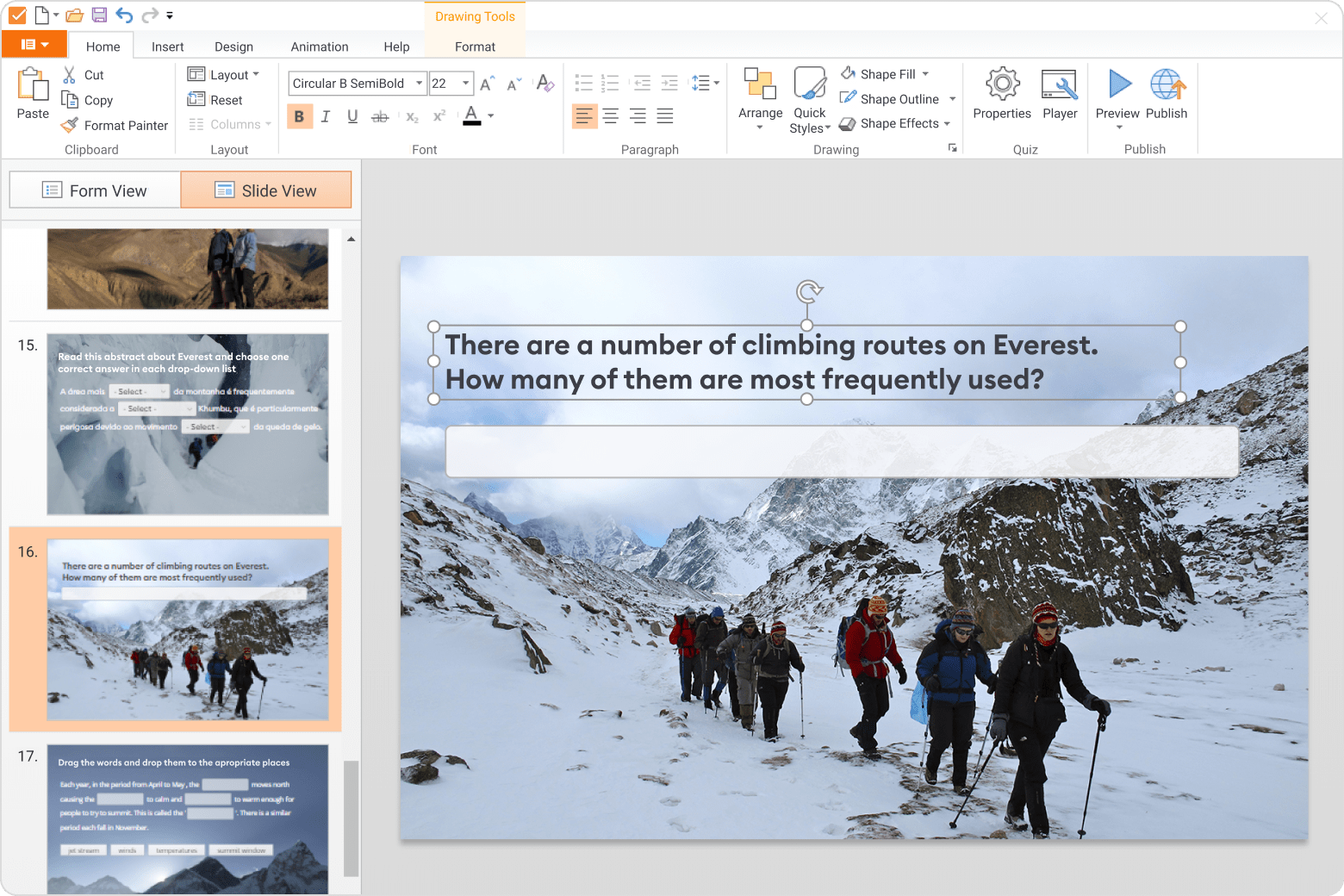Viewport: 1344px width, 896px height.
Task: Click the Player settings icon
Action: (x=1059, y=95)
